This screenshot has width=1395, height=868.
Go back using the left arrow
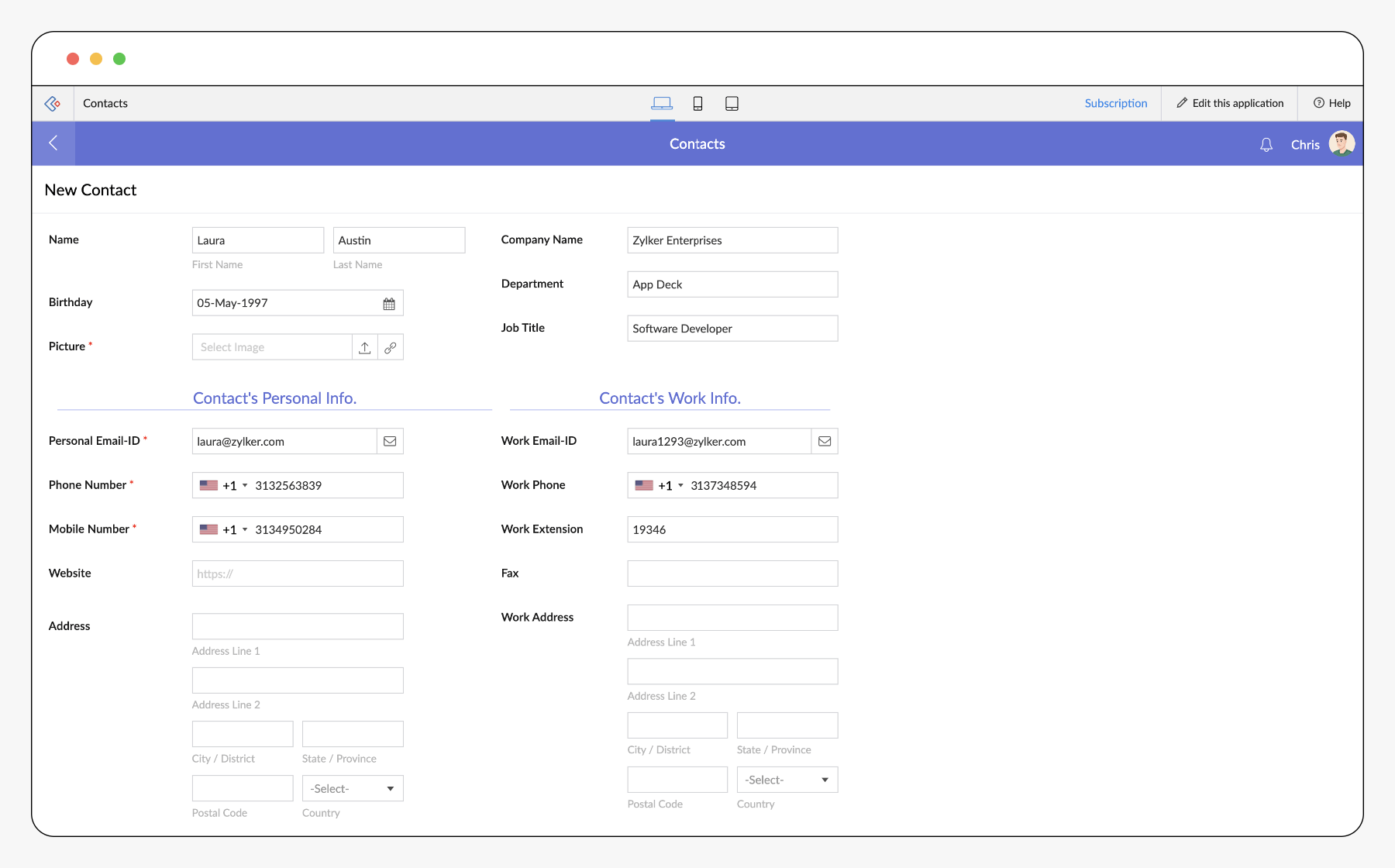click(x=53, y=143)
